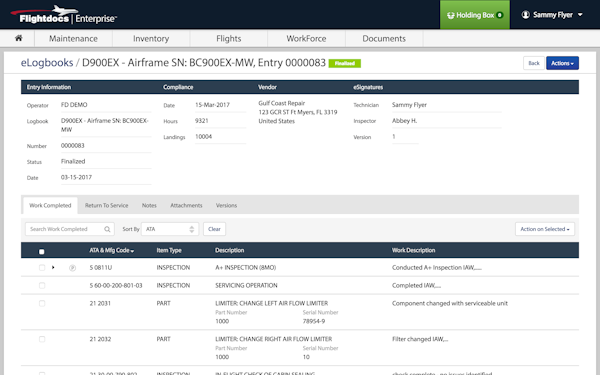Go to the Home icon

pyautogui.click(x=18, y=38)
